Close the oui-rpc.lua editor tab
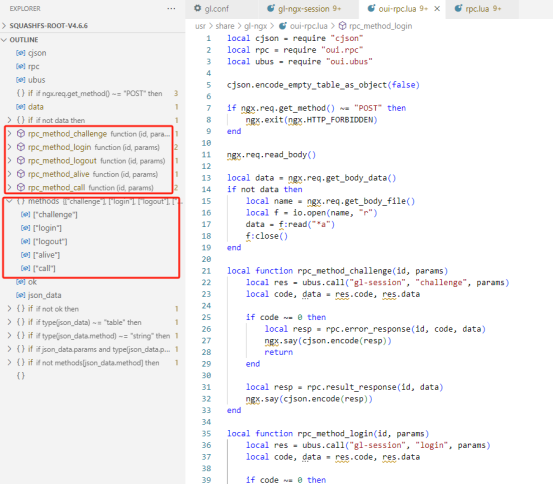 tap(437, 8)
